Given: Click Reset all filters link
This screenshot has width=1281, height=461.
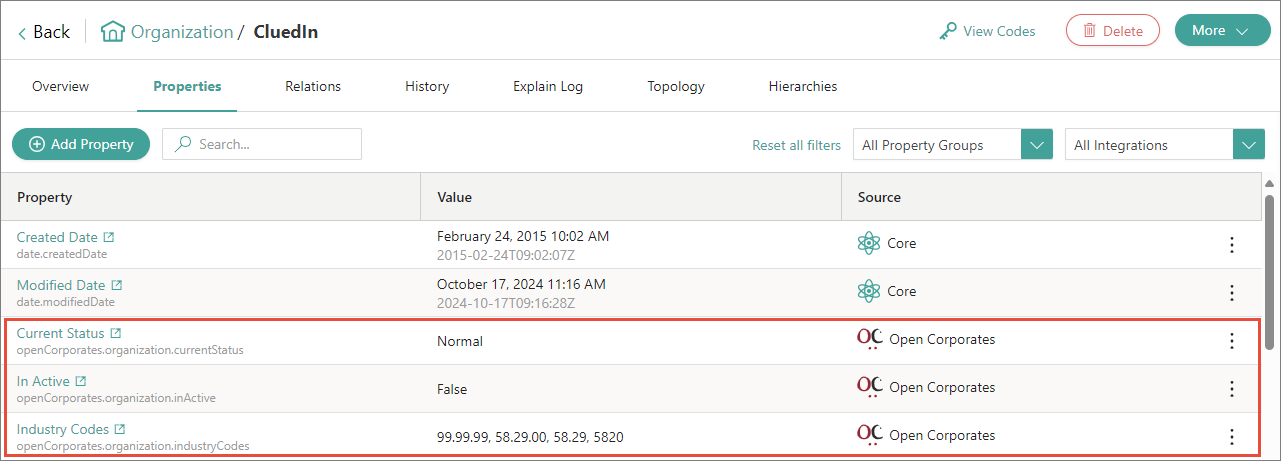Looking at the screenshot, I should point(796,145).
